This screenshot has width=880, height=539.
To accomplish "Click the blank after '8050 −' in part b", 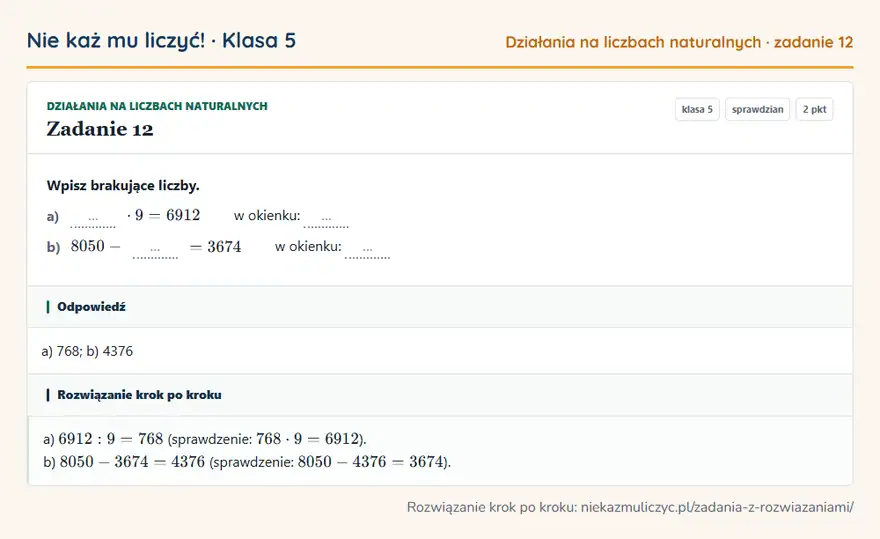I will tap(155, 248).
